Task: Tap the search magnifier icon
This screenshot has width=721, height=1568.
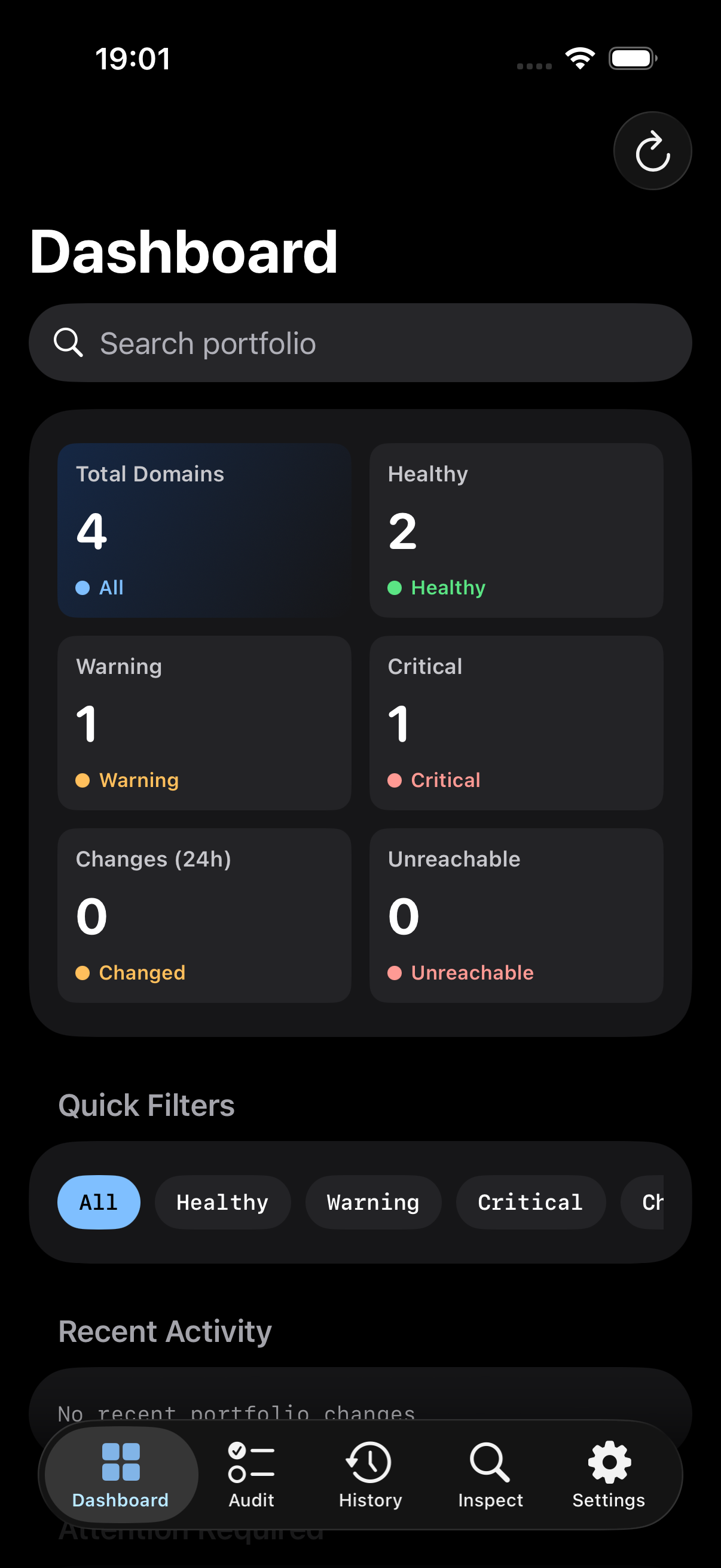Action: coord(68,343)
